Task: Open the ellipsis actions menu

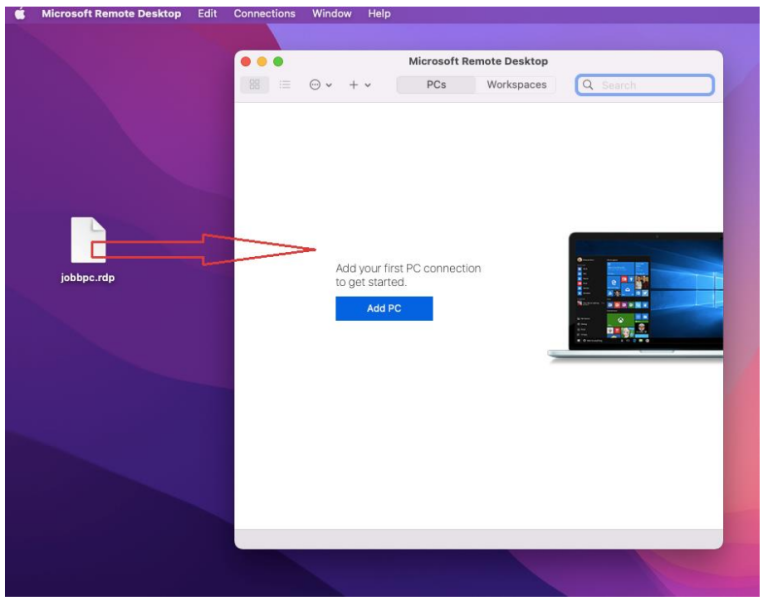Action: click(x=320, y=85)
